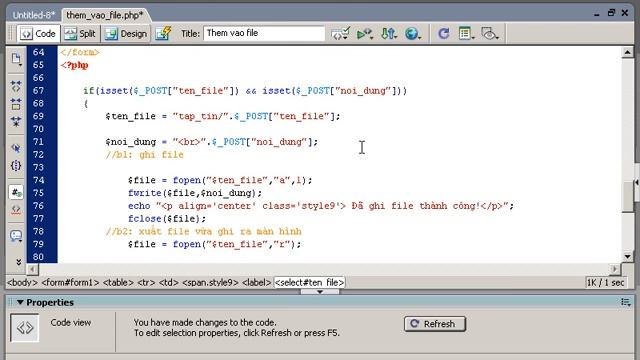The width and height of the screenshot is (640, 360).
Task: Collapse selection coding toolbar icon
Action: pos(16,104)
